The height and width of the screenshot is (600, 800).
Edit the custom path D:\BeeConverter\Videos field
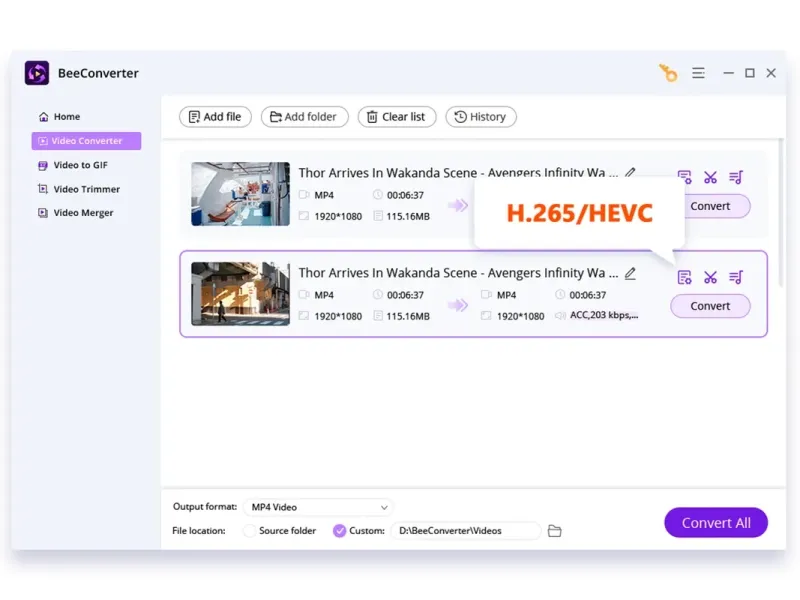point(465,531)
